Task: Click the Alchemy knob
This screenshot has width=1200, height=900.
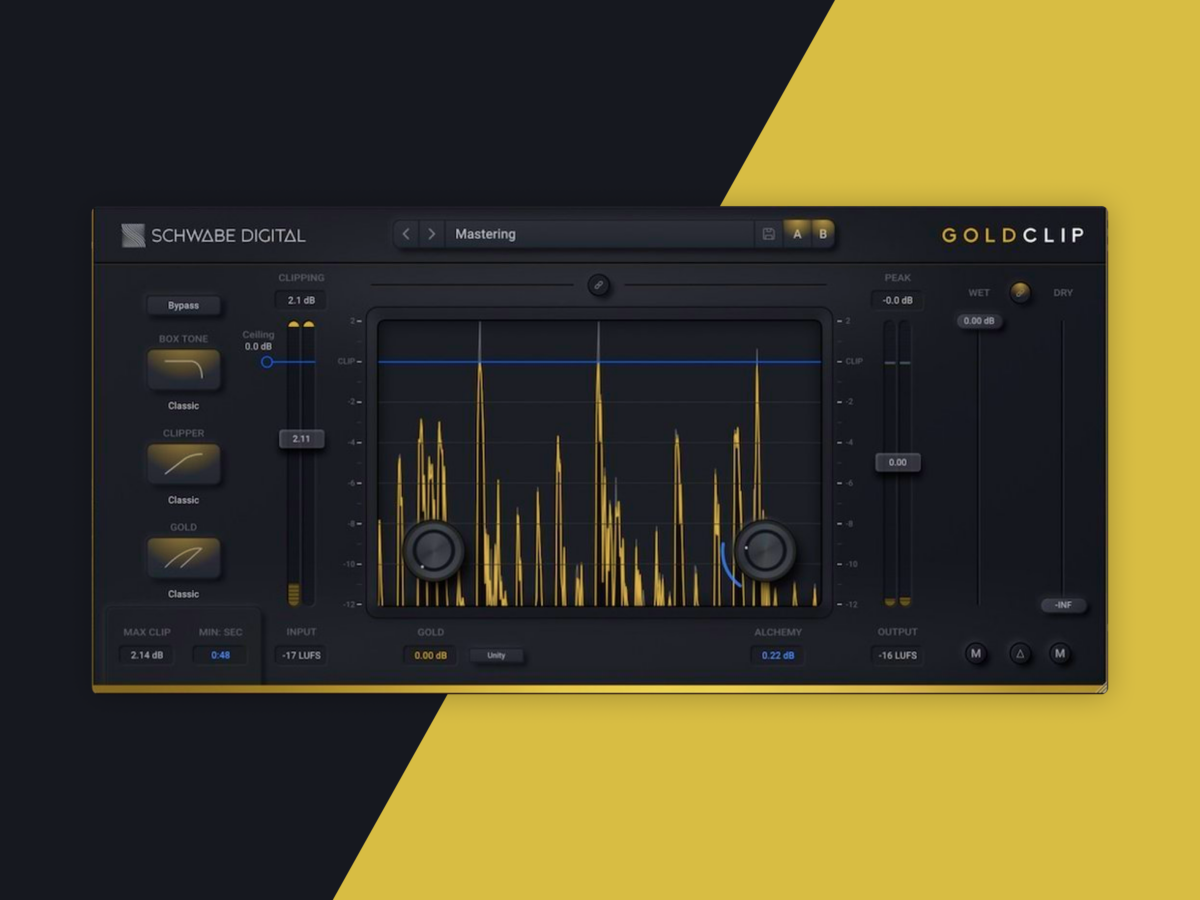Action: coord(765,550)
